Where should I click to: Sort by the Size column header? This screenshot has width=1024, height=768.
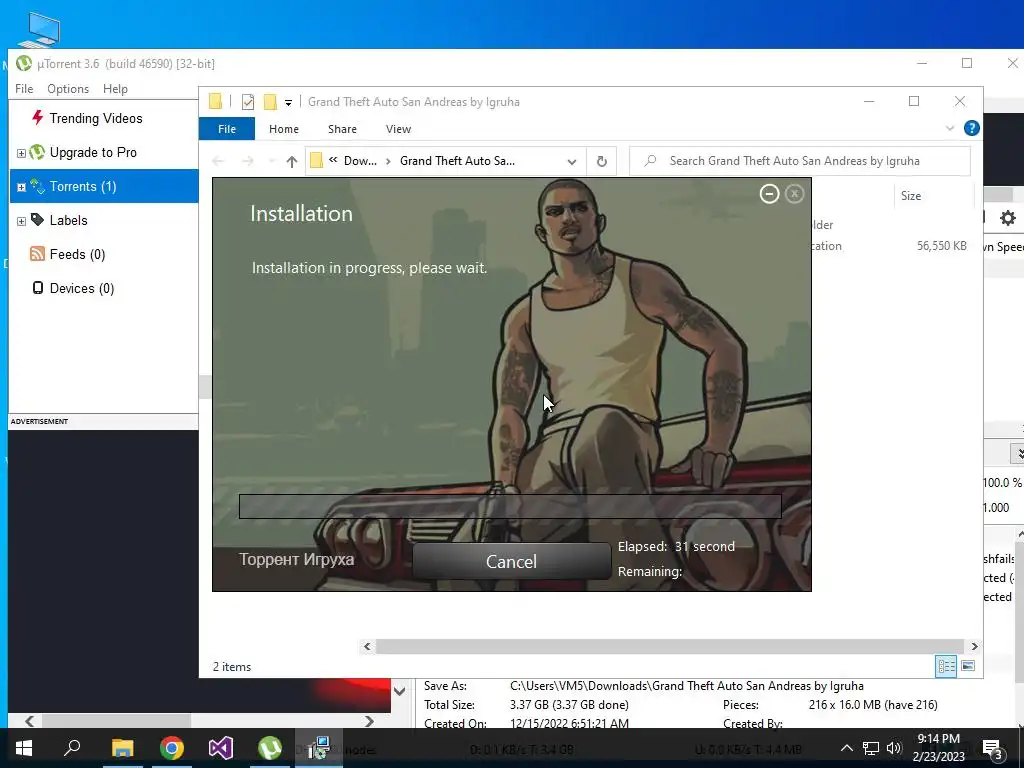[933, 196]
